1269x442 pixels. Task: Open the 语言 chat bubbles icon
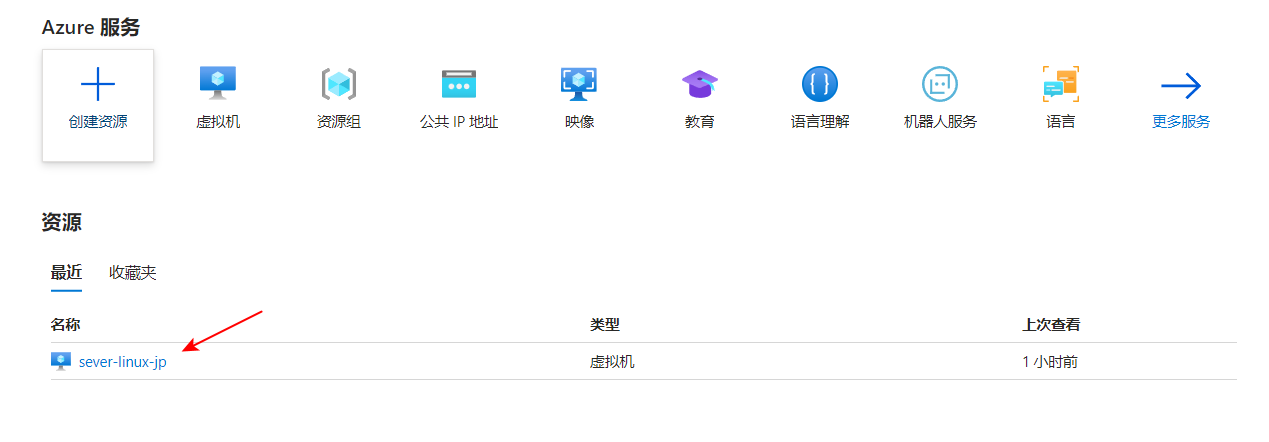[1060, 84]
